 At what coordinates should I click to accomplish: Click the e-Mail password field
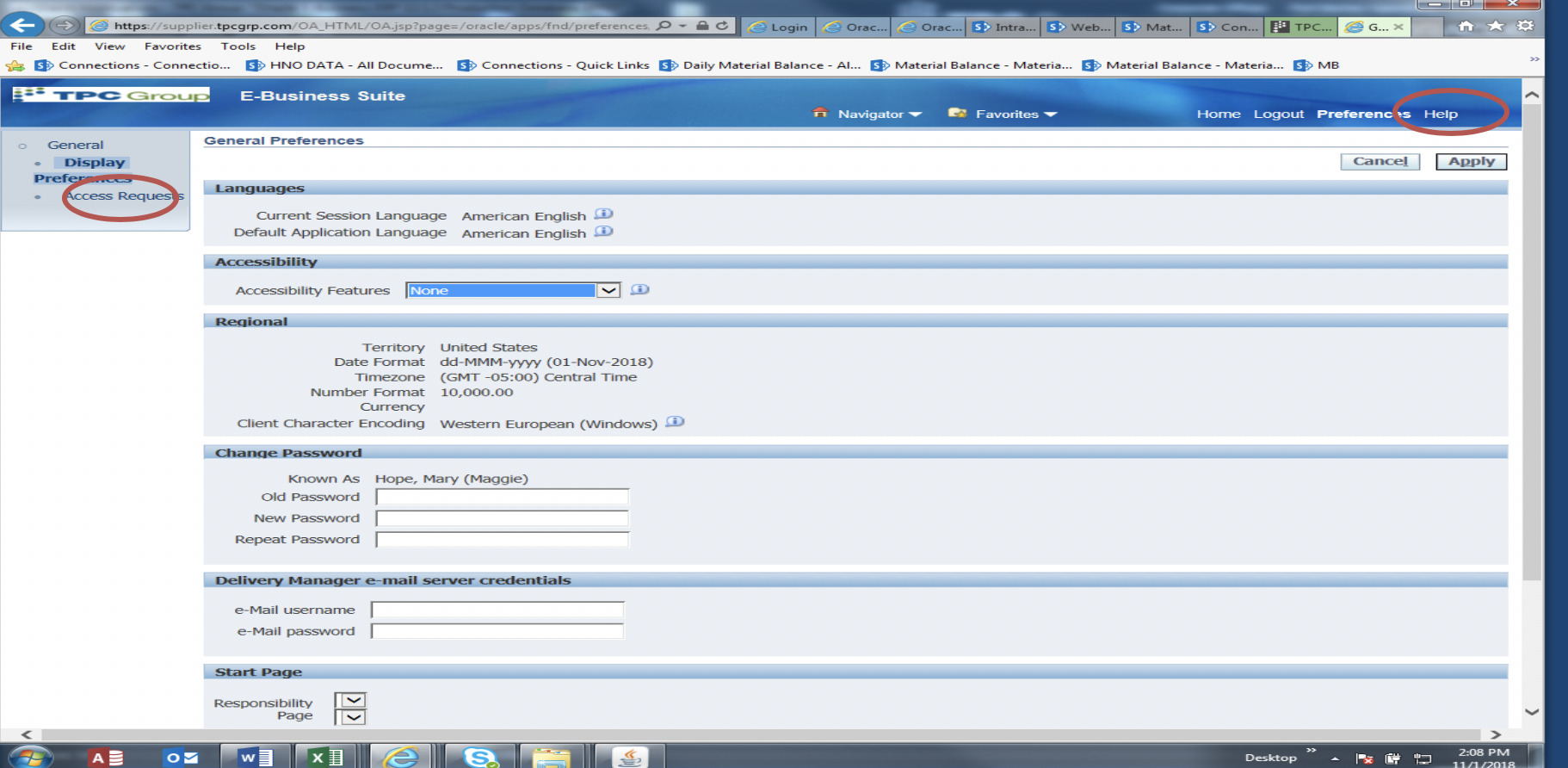497,631
